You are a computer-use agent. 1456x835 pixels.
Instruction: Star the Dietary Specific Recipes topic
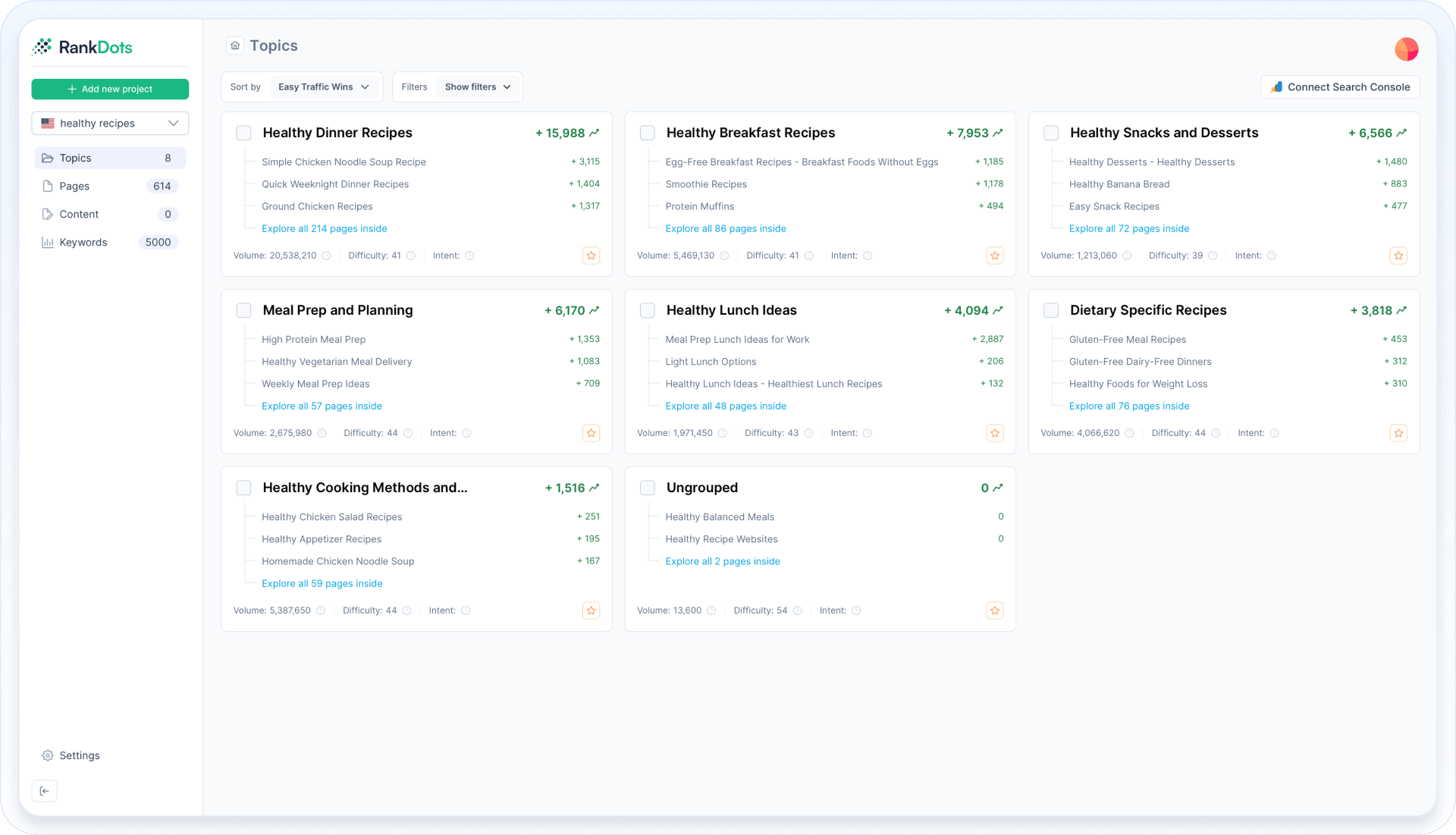1398,433
